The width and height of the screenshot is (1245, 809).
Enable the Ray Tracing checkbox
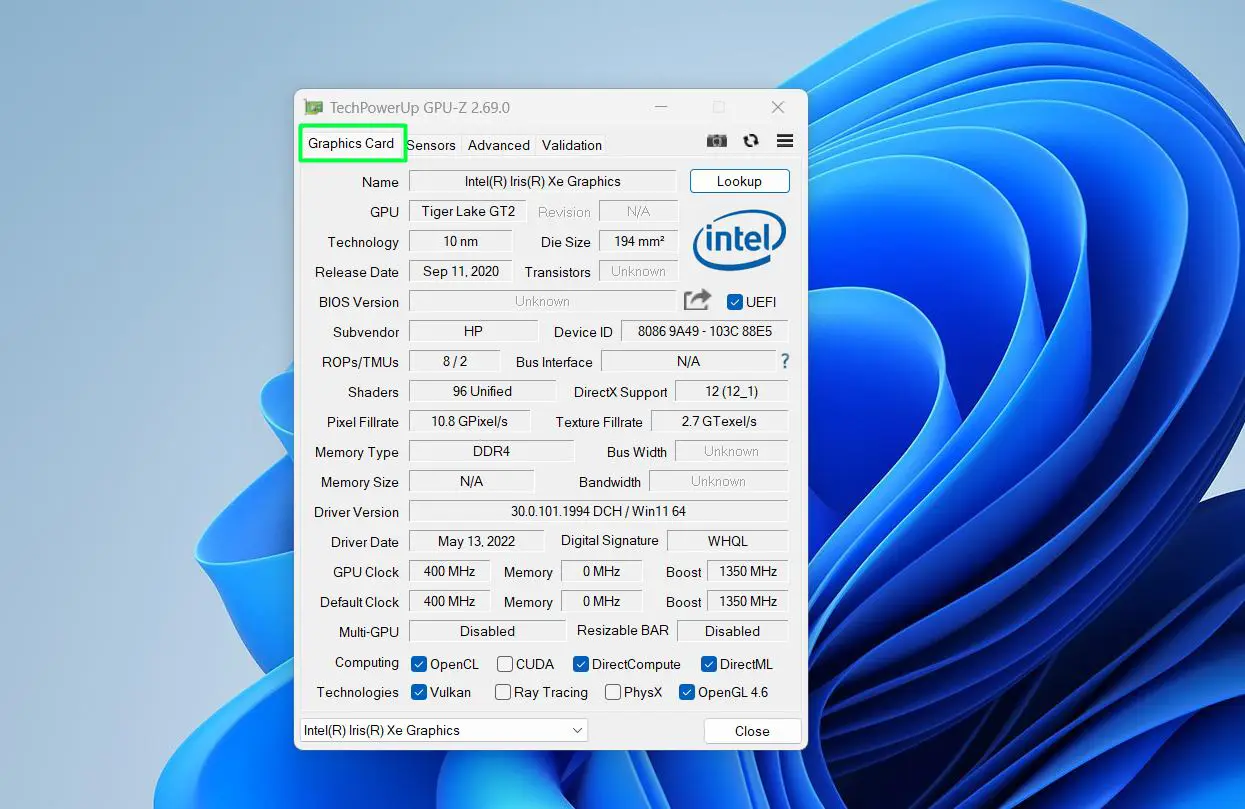point(503,691)
